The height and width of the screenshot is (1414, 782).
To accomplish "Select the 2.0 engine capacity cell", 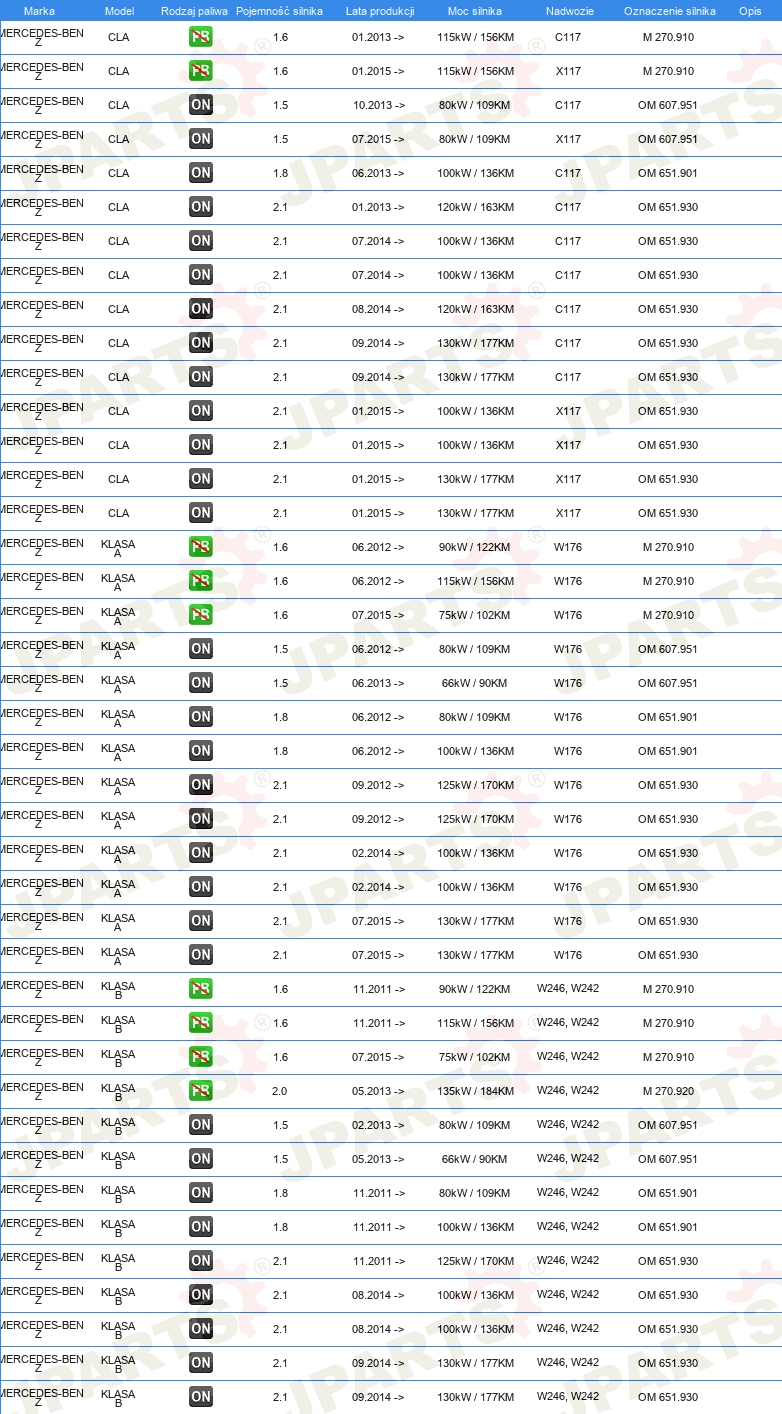I will pyautogui.click(x=280, y=1091).
